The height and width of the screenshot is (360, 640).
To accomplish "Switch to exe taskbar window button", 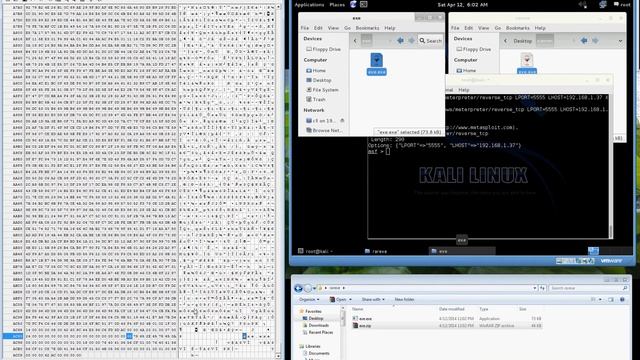I will click(462, 251).
